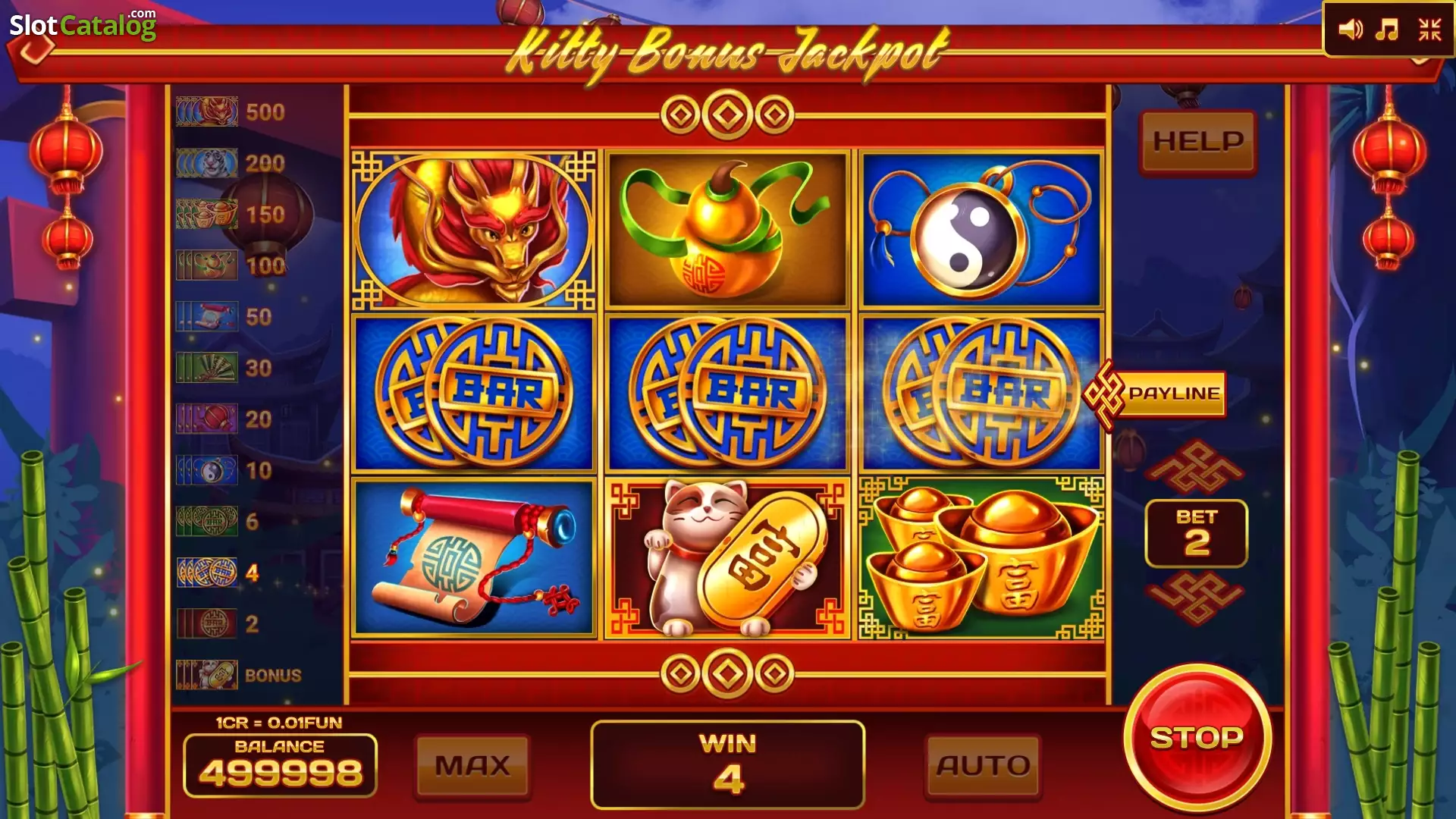The height and width of the screenshot is (819, 1456).
Task: Open the HELP button
Action: (1198, 142)
